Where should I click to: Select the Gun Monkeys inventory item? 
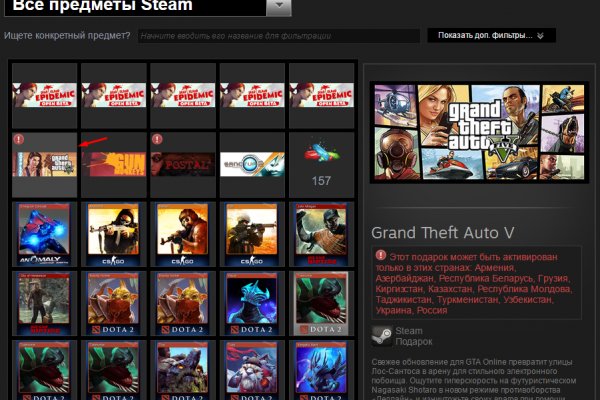tap(114, 163)
